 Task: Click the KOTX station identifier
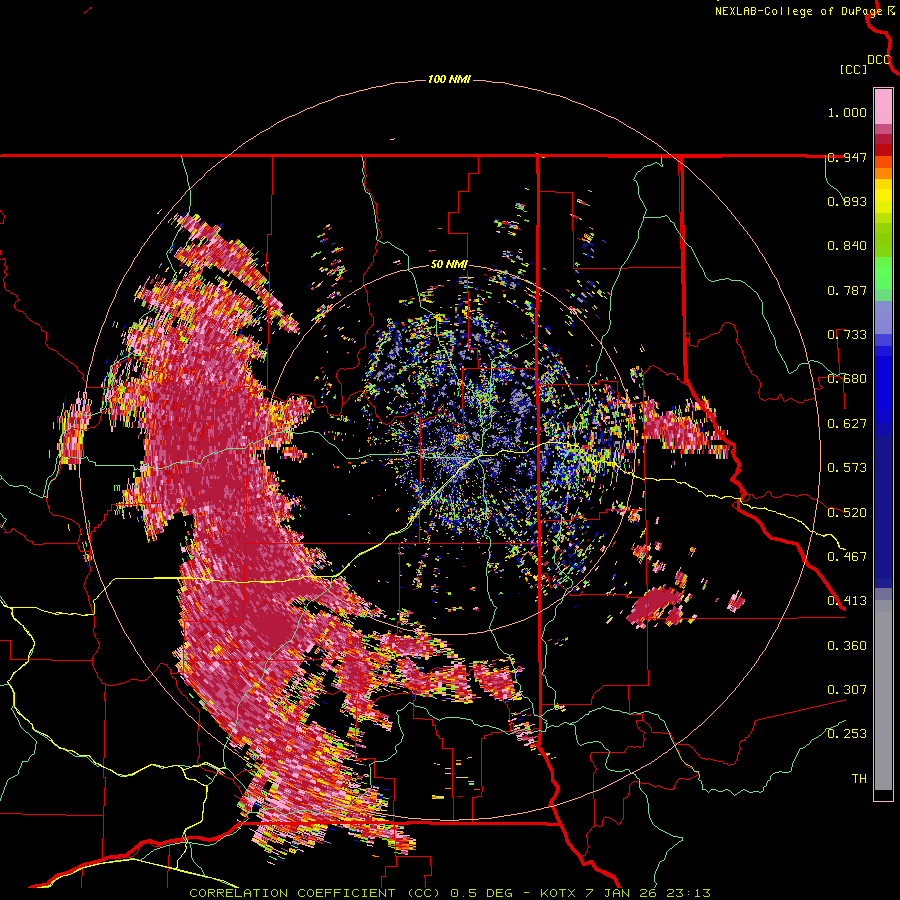pyautogui.click(x=559, y=893)
